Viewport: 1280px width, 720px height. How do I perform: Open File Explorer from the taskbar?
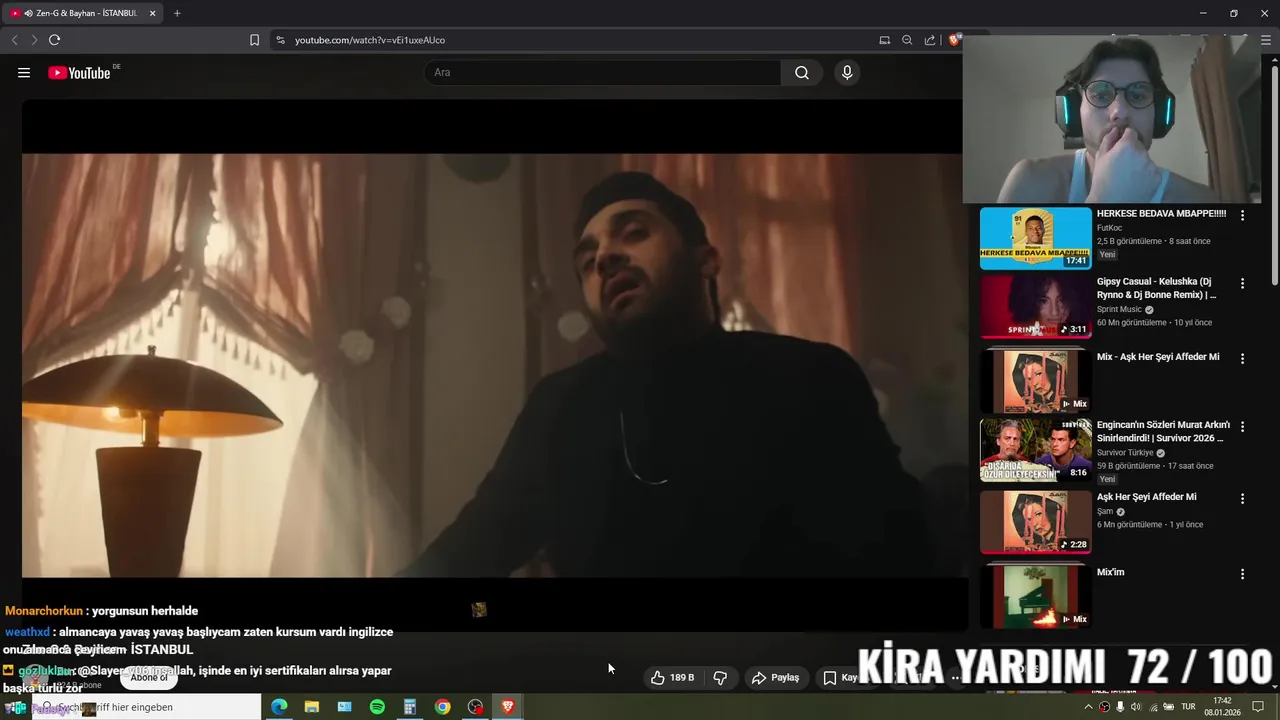[x=312, y=707]
